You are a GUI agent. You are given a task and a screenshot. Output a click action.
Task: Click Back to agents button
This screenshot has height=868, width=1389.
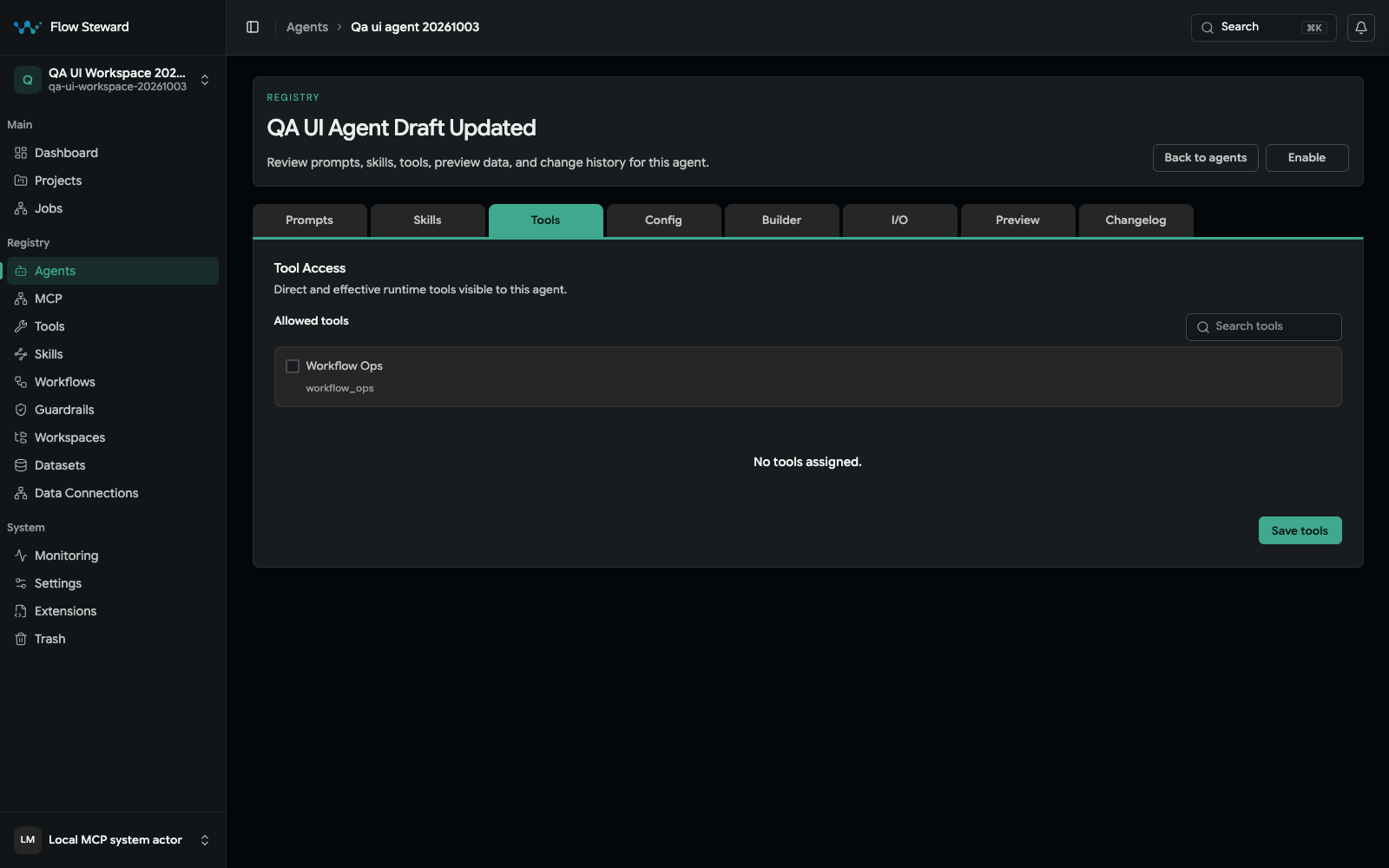pyautogui.click(x=1206, y=158)
